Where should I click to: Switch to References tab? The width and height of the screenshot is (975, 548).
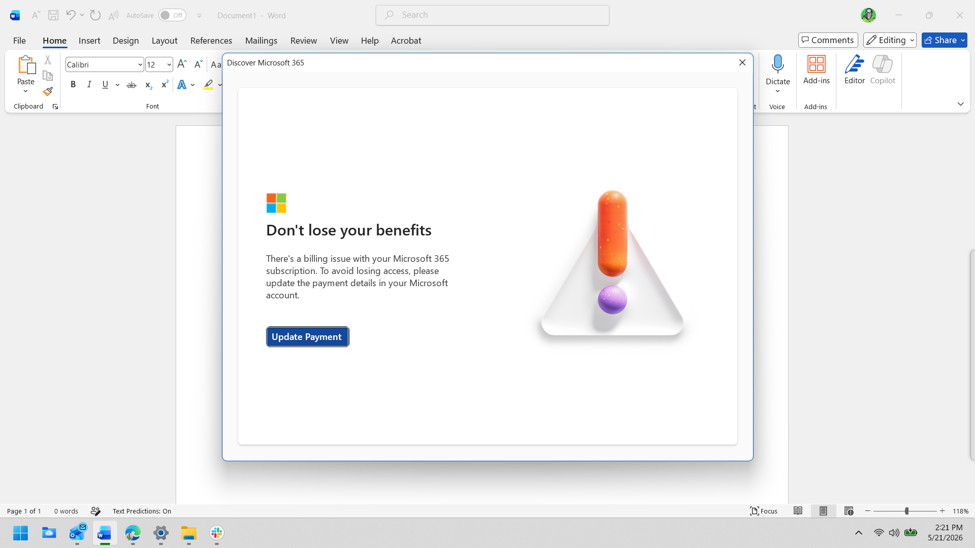click(211, 40)
